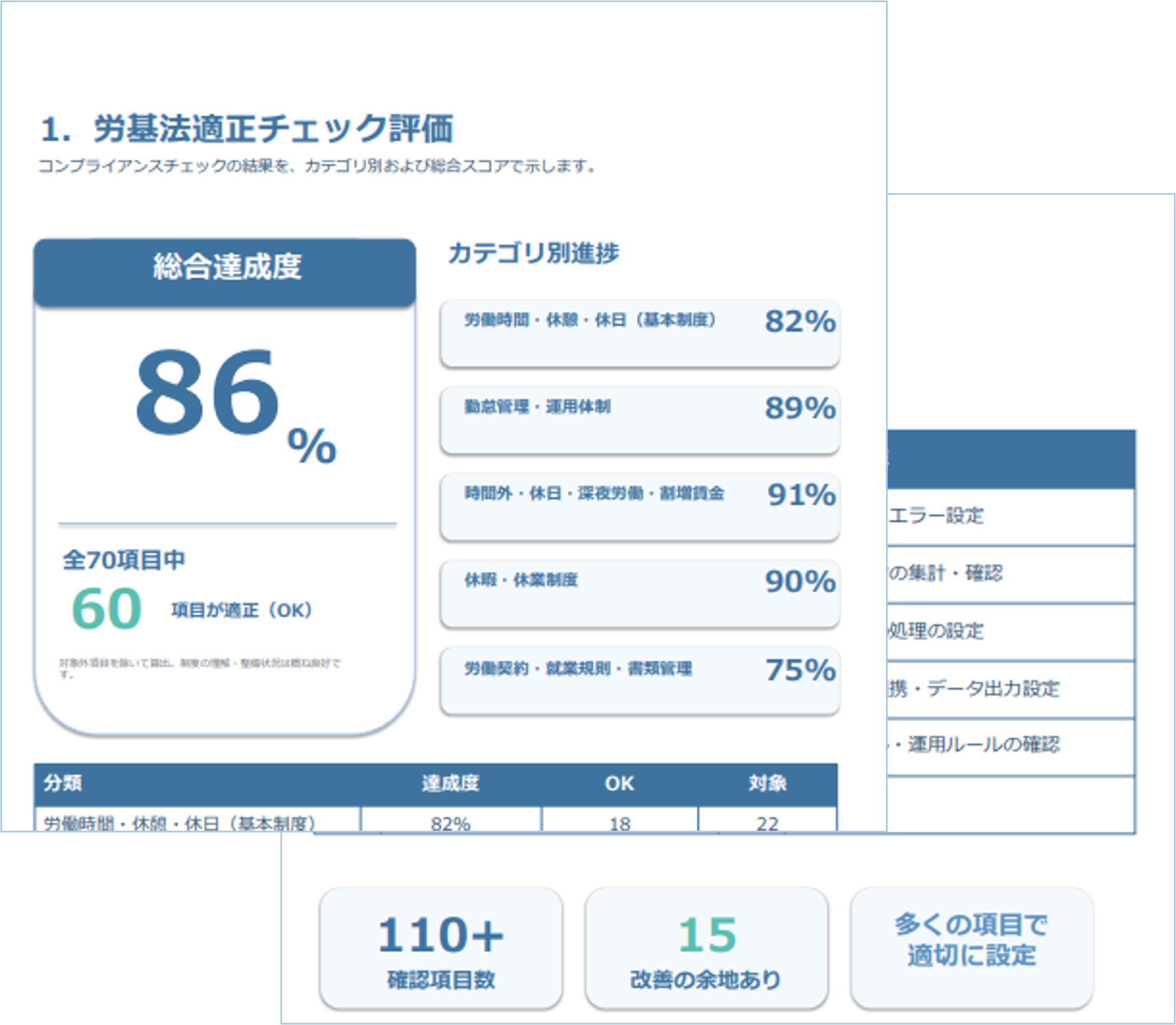Click the 対象 column header
The height and width of the screenshot is (1025, 1176).
tap(768, 783)
